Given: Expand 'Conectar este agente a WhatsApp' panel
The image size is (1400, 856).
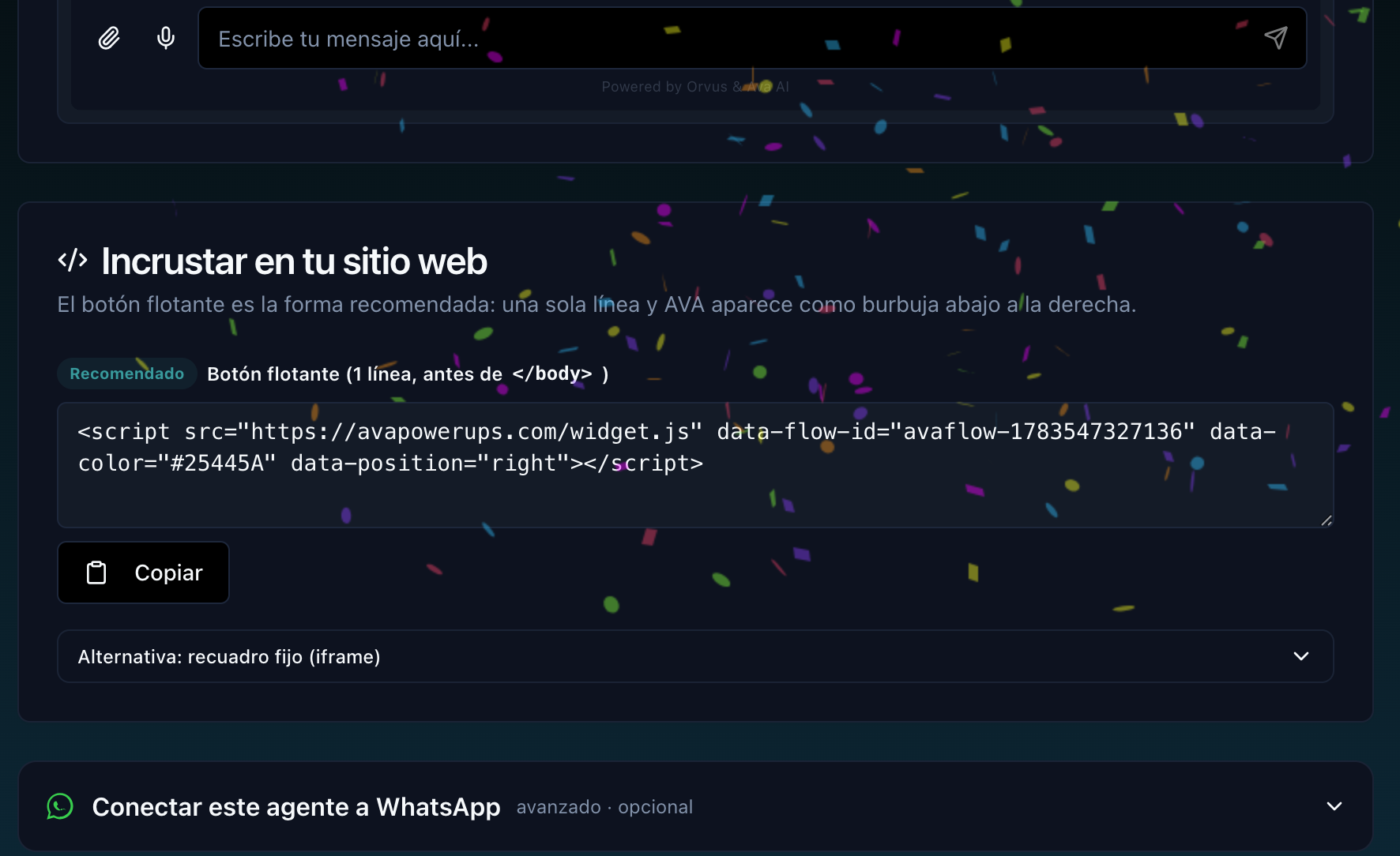Looking at the screenshot, I should click(x=695, y=806).
